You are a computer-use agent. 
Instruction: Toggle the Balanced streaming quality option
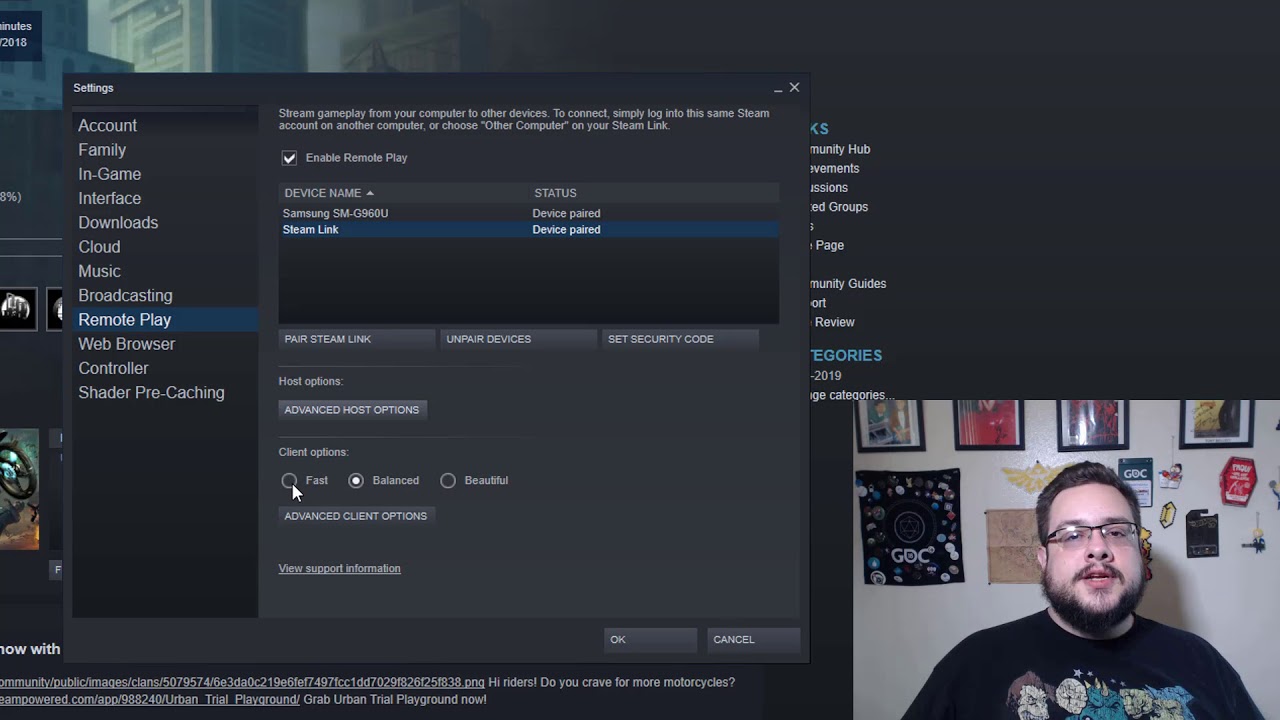pos(356,480)
